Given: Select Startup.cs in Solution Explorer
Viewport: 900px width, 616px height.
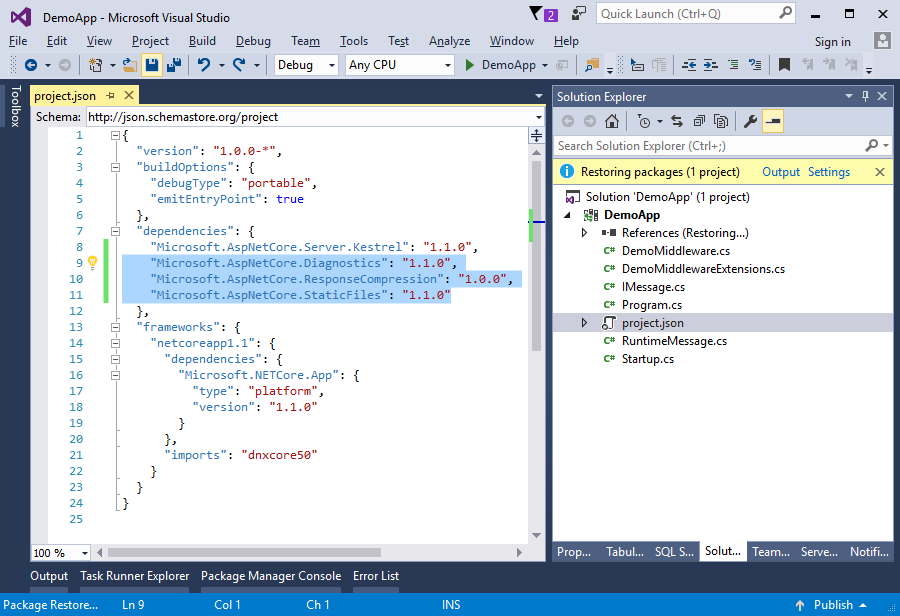Looking at the screenshot, I should tap(647, 359).
